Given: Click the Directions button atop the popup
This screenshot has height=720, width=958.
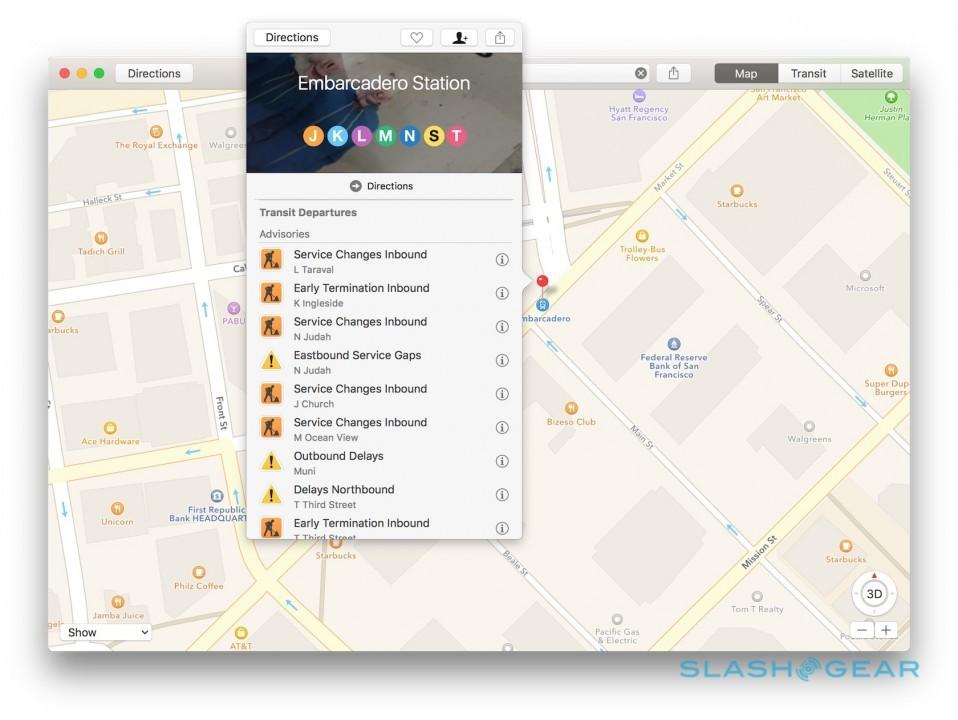Looking at the screenshot, I should pyautogui.click(x=292, y=37).
